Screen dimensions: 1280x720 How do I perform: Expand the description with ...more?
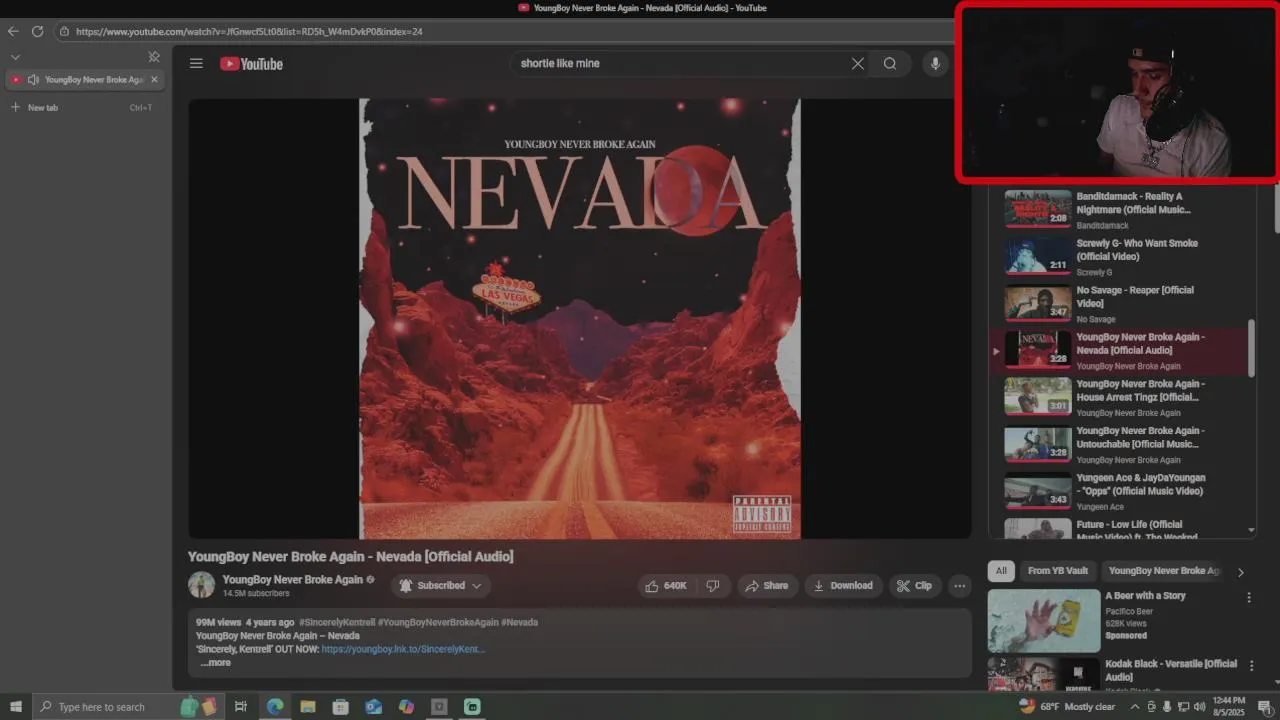215,662
